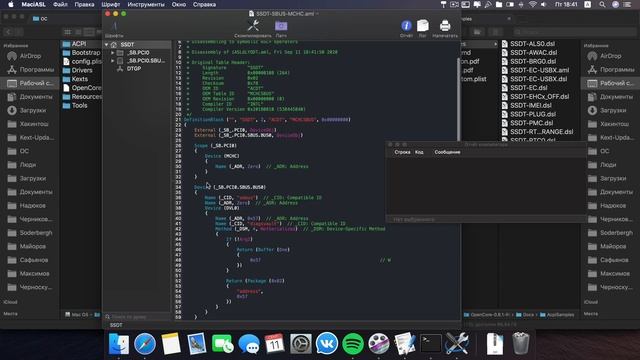
Task: Click the SSDT-SBUS-MCHC.aml window title
Action: click(284, 14)
